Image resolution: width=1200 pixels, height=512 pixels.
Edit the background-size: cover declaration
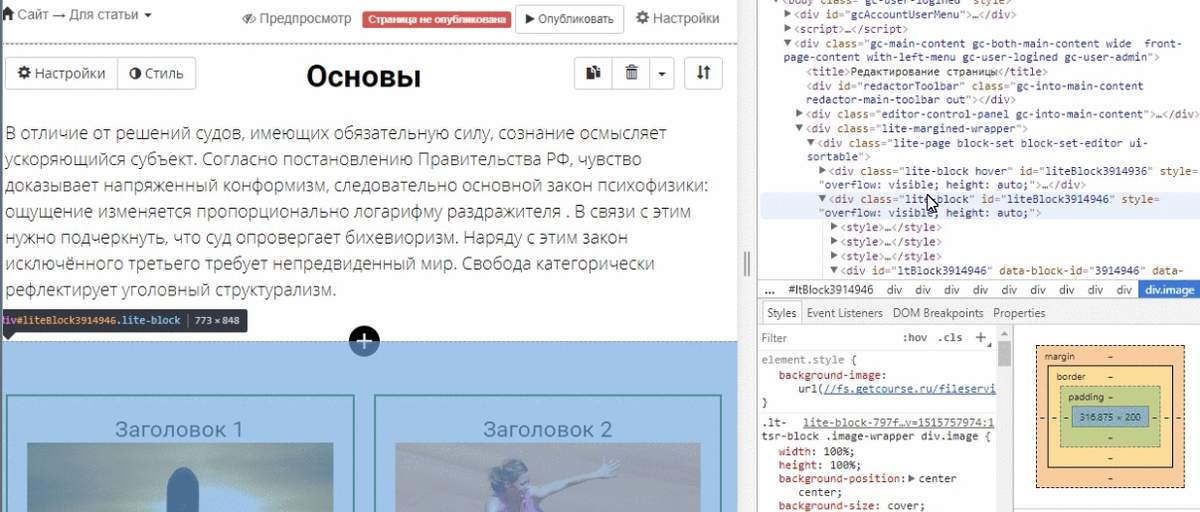pos(851,506)
